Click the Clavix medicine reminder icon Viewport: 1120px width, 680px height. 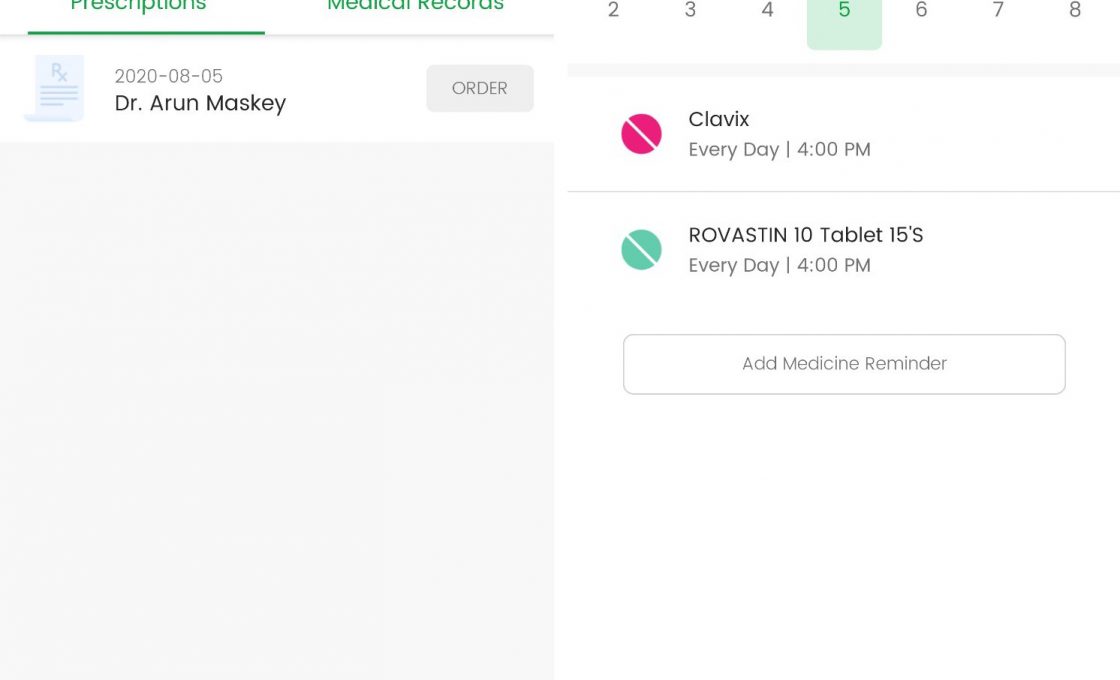click(641, 133)
